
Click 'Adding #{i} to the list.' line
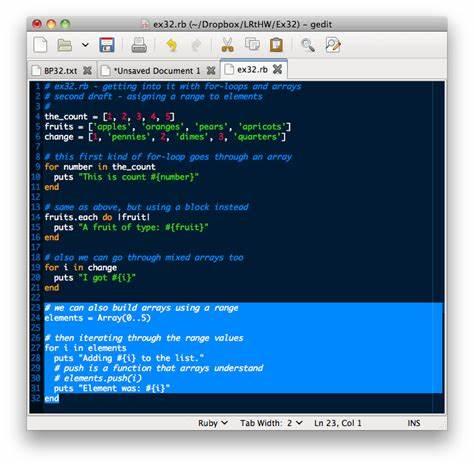pos(129,358)
